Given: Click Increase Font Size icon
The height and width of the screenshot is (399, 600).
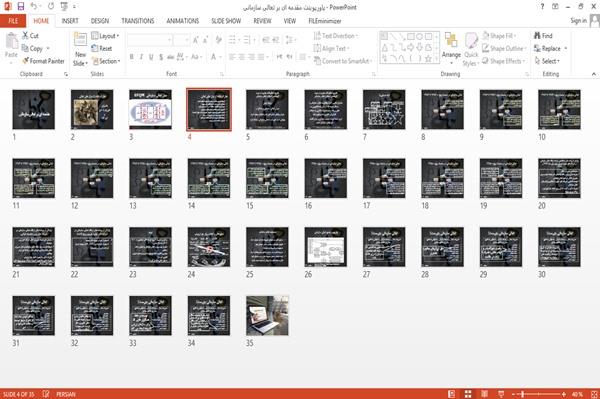Looking at the screenshot, I should click(x=196, y=40).
